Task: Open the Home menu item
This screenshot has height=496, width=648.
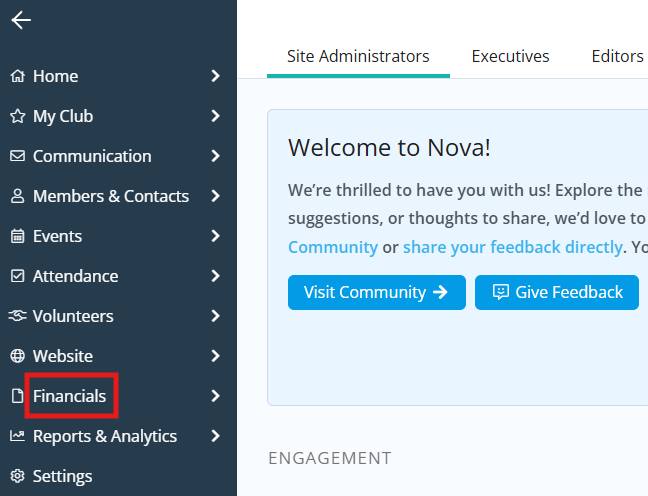Action: point(56,76)
